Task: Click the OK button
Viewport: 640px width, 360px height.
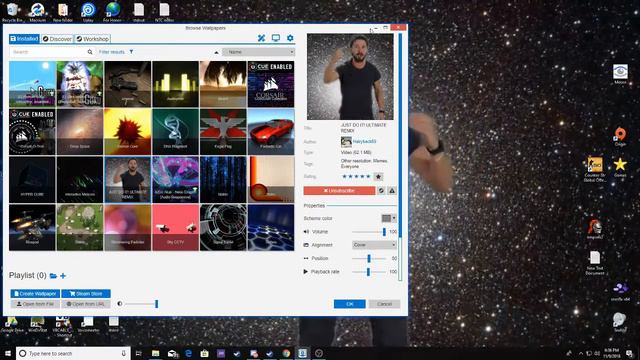Action: pos(350,304)
